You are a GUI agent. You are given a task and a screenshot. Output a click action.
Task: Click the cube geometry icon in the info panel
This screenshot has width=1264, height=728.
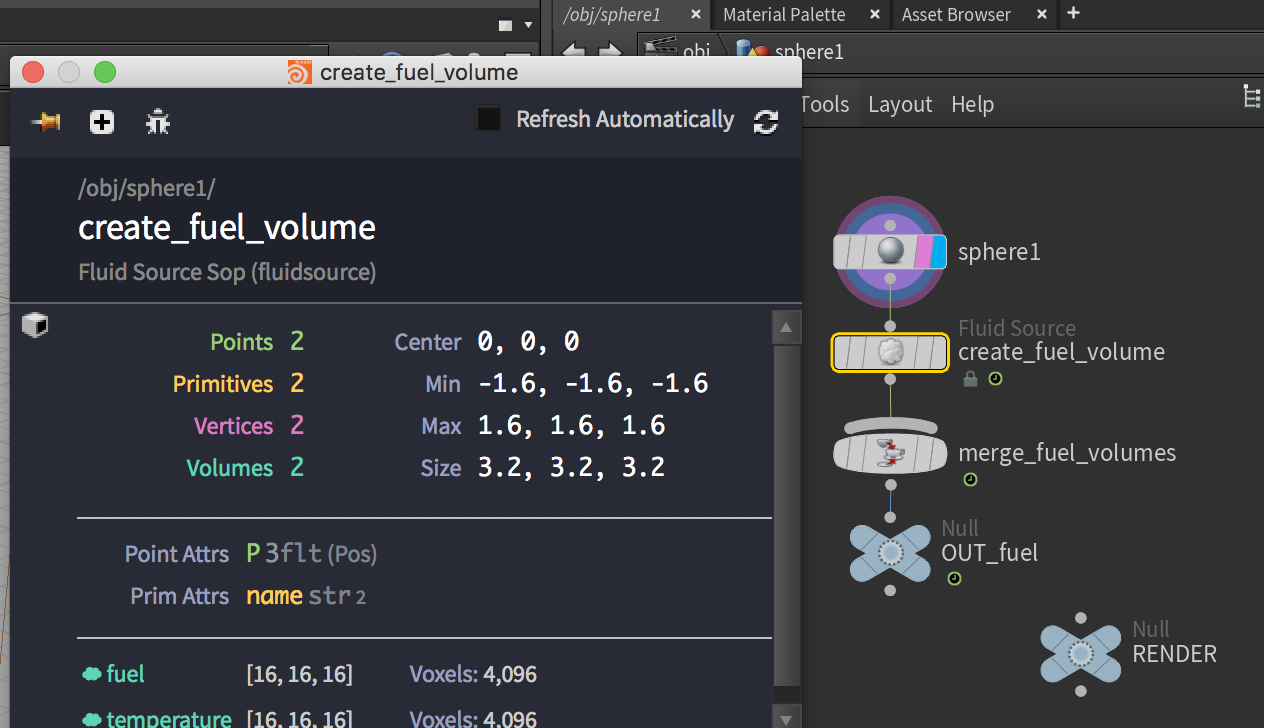coord(35,325)
